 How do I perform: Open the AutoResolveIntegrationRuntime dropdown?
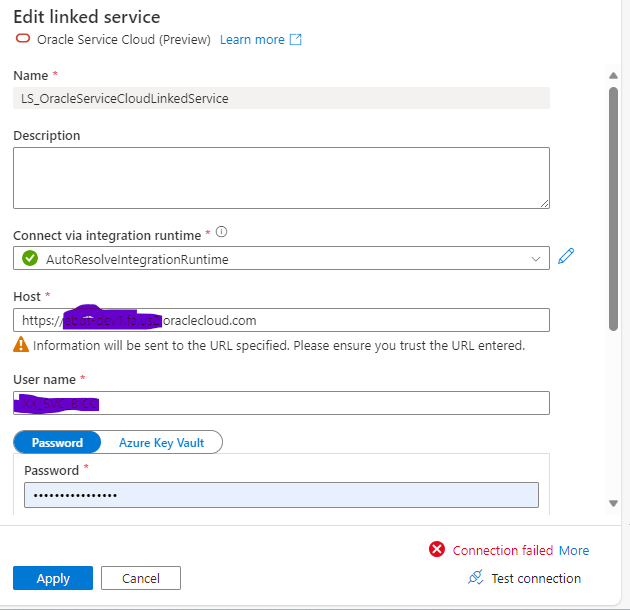click(281, 258)
